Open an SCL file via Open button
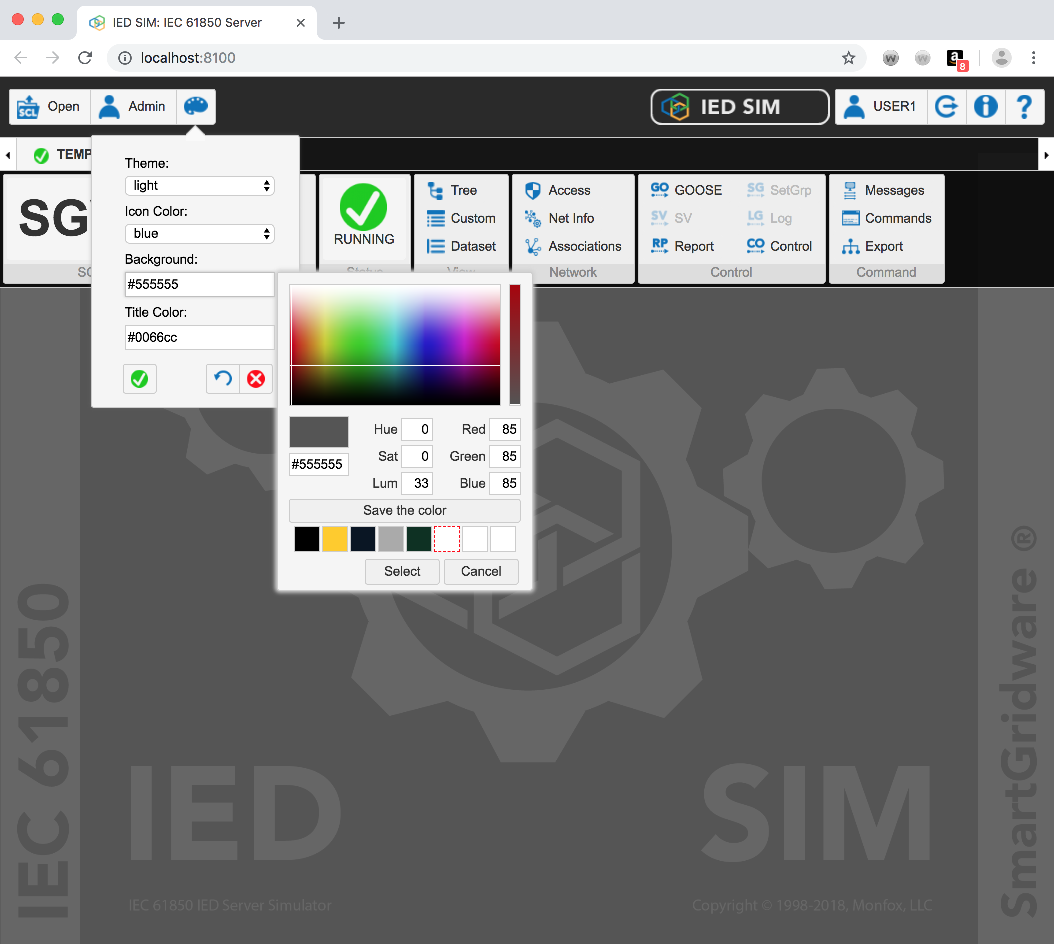Screen dimensions: 1054x944 coord(49,106)
